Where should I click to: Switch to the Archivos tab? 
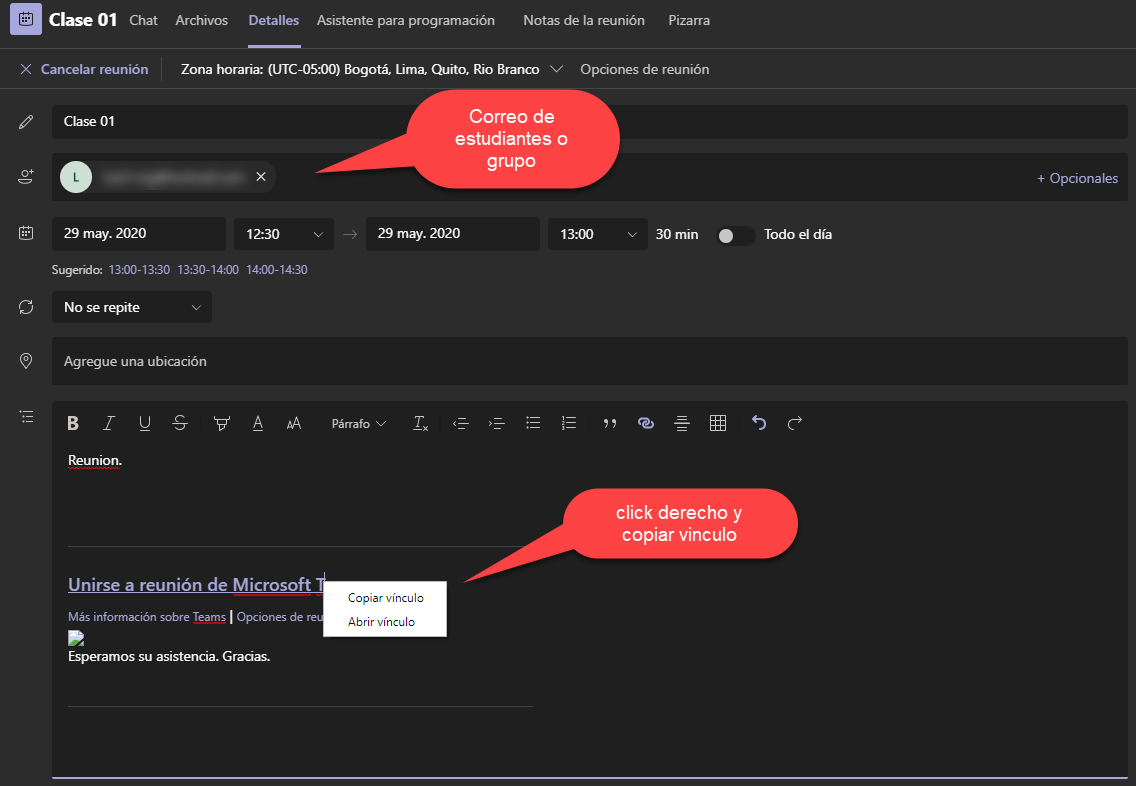tap(201, 20)
